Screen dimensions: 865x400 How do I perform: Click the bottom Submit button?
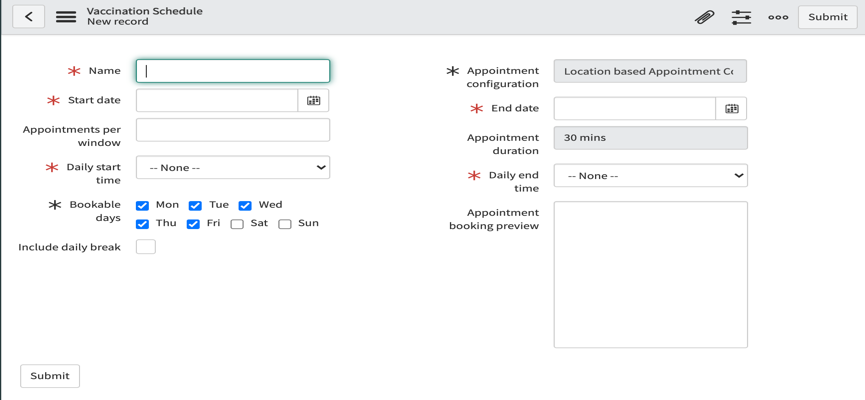pyautogui.click(x=50, y=376)
